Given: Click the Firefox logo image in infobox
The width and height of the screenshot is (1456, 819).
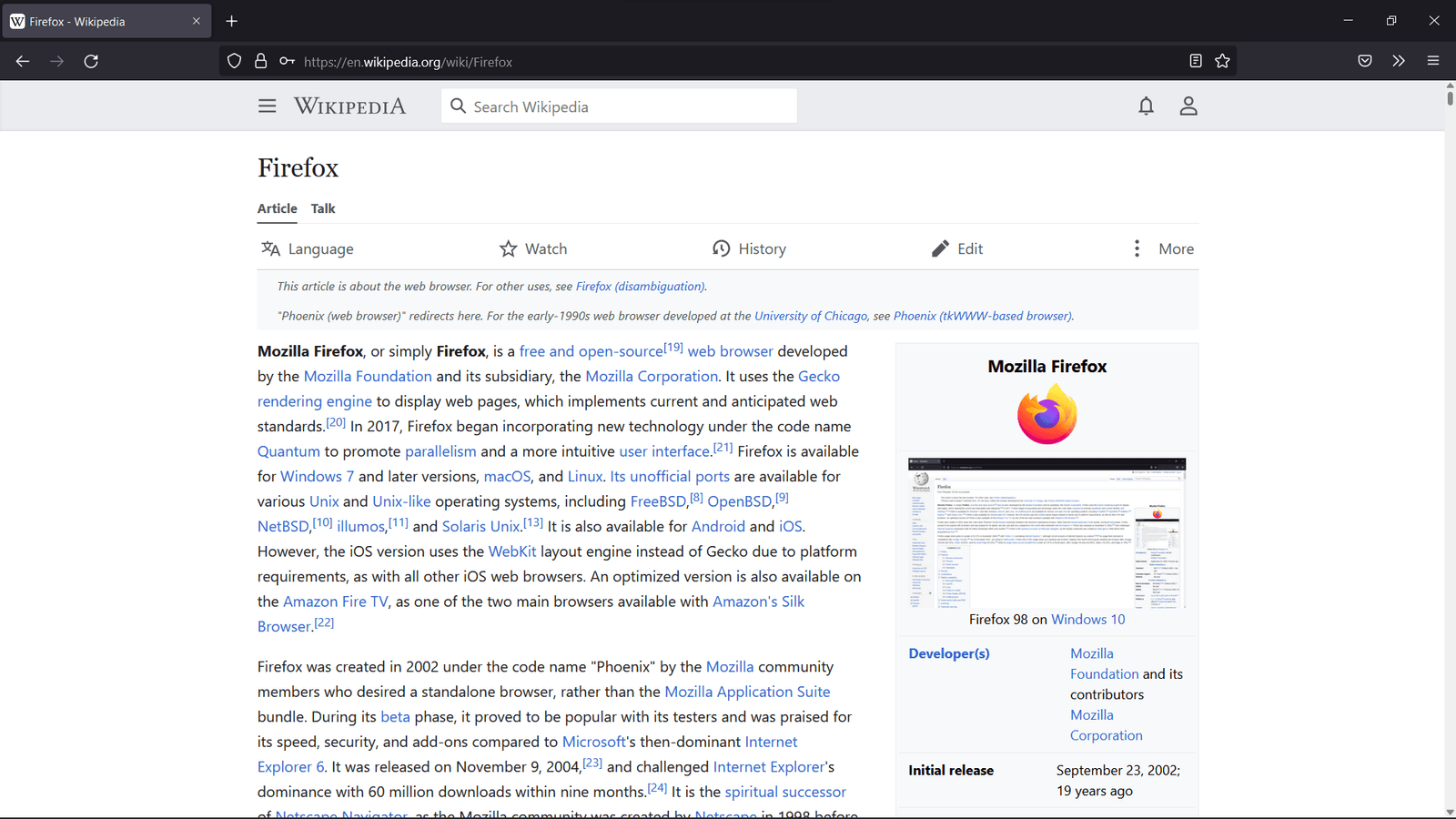Looking at the screenshot, I should point(1047,414).
